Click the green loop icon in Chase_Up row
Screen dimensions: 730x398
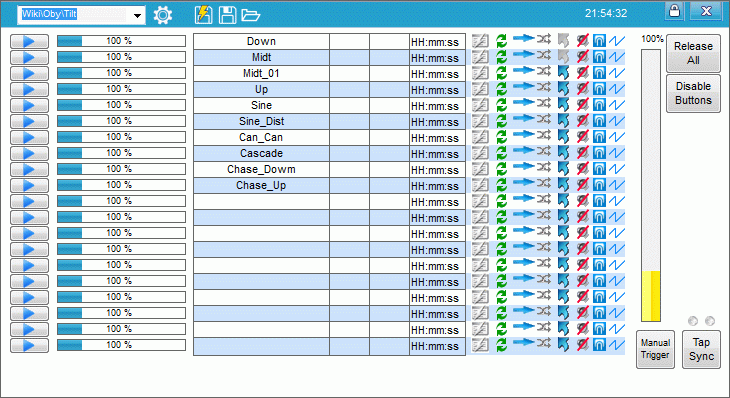click(501, 185)
